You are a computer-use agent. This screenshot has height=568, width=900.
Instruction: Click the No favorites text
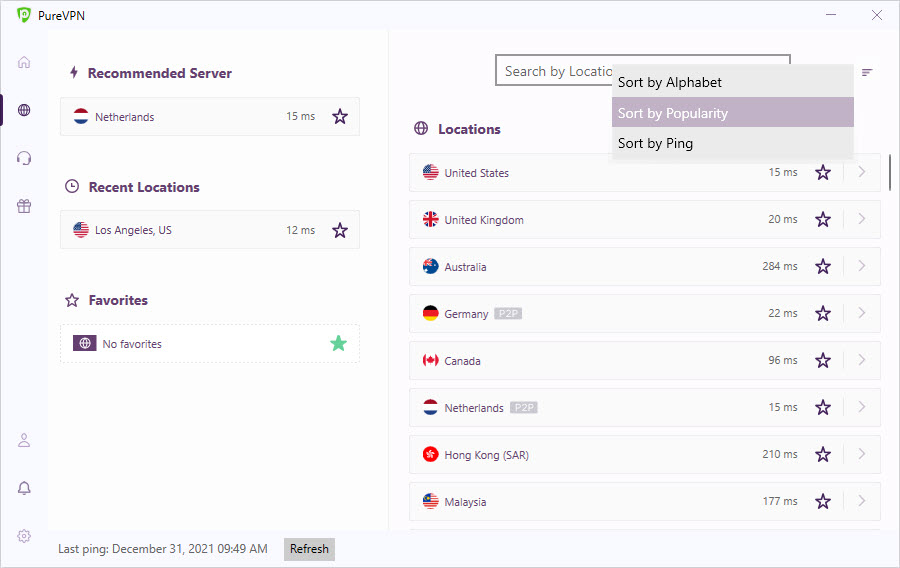[x=132, y=344]
